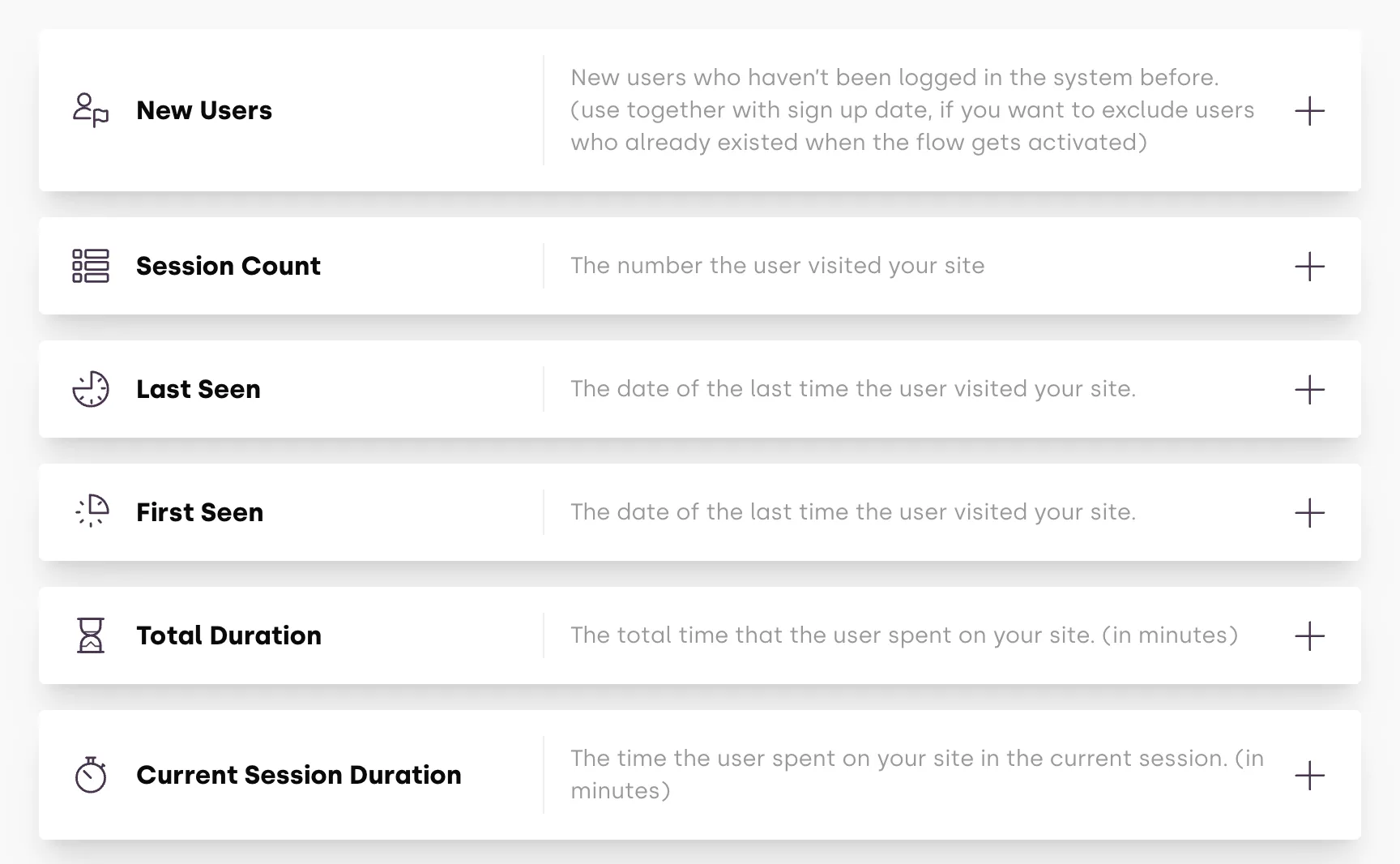
Task: Add the Last Seen attribute with its plus button
Action: (x=1310, y=390)
